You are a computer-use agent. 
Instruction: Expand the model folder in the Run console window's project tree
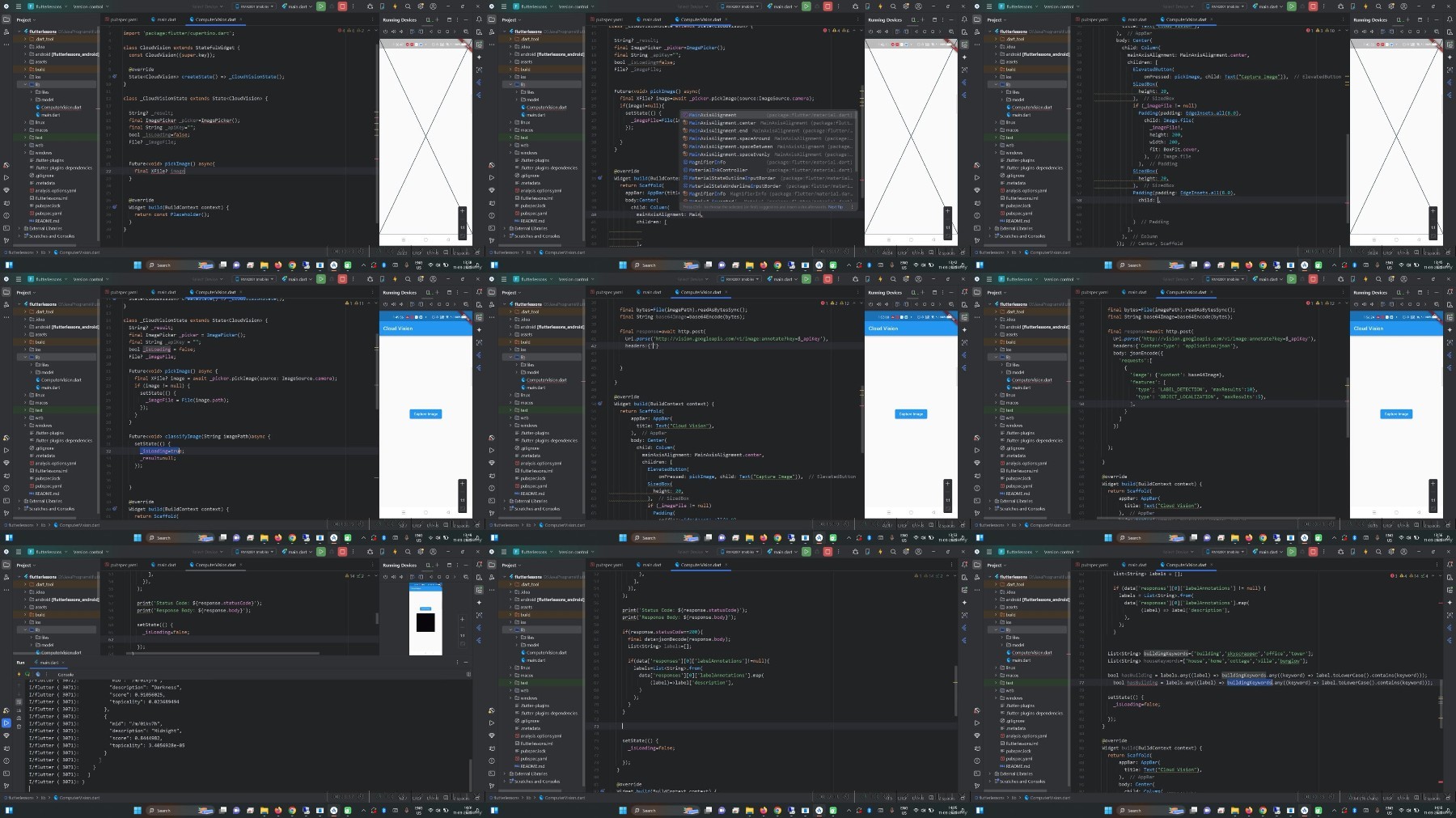[x=32, y=645]
